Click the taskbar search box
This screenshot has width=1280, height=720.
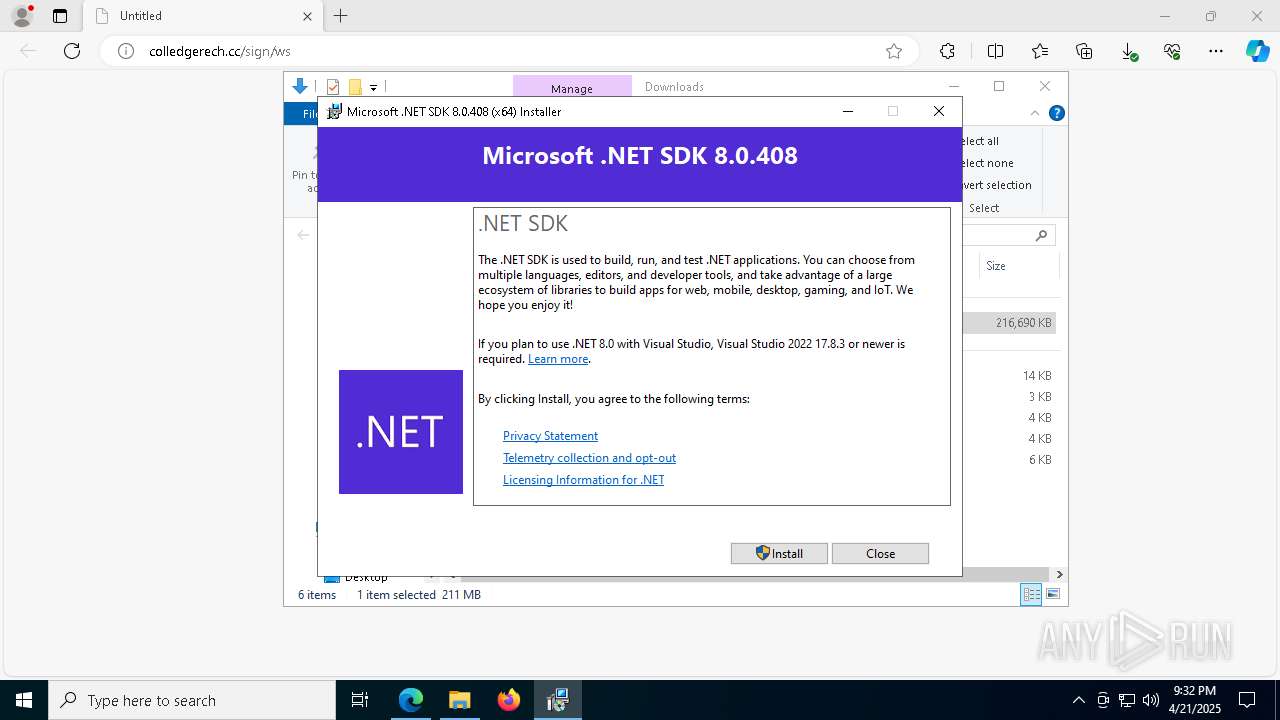pyautogui.click(x=192, y=700)
